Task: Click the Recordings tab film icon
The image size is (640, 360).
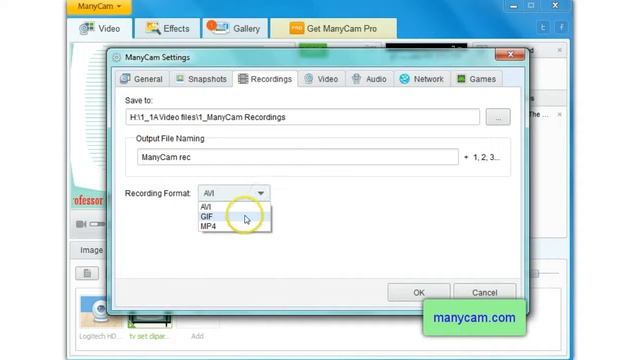Action: (x=243, y=79)
